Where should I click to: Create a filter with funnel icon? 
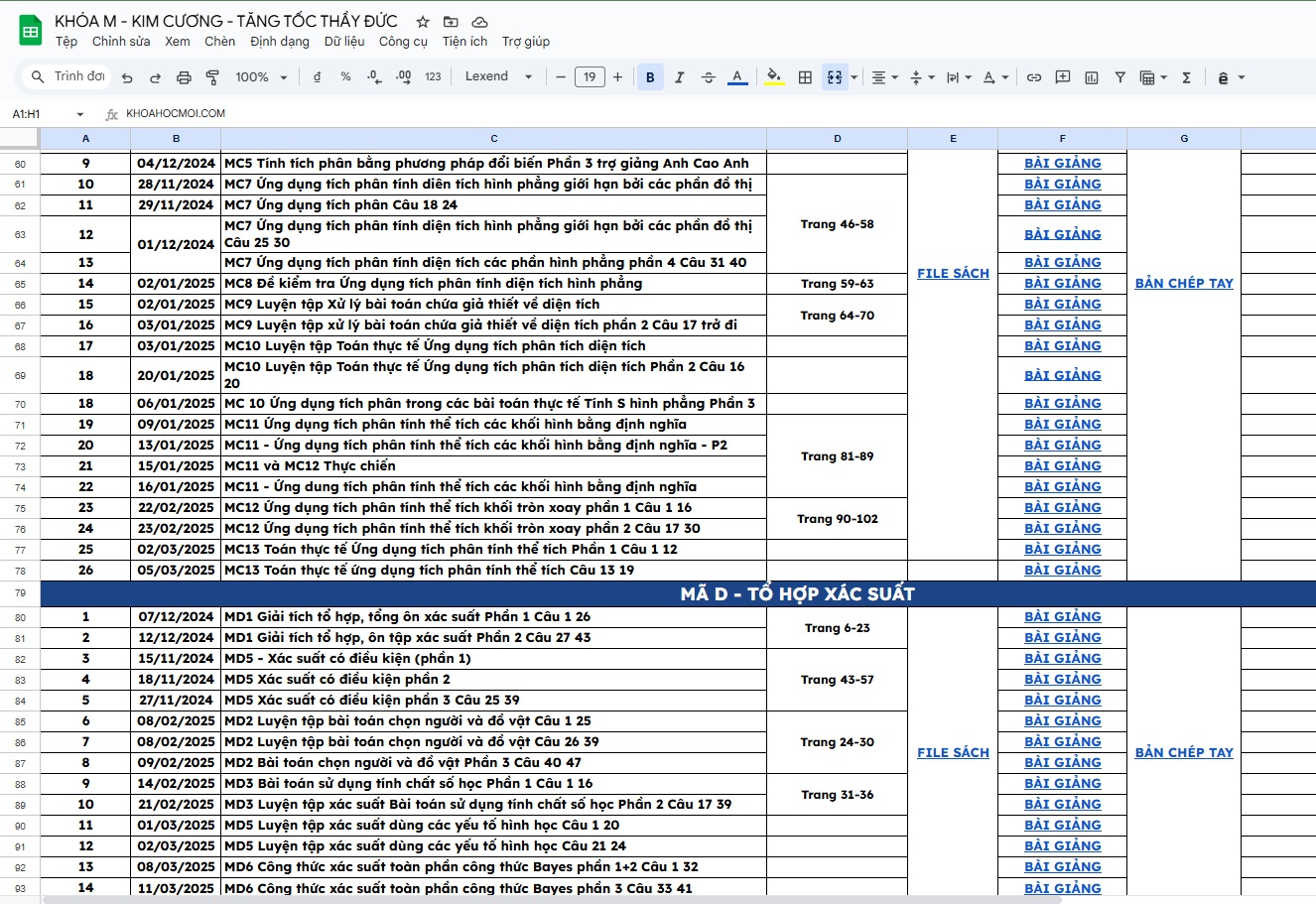click(x=1120, y=77)
